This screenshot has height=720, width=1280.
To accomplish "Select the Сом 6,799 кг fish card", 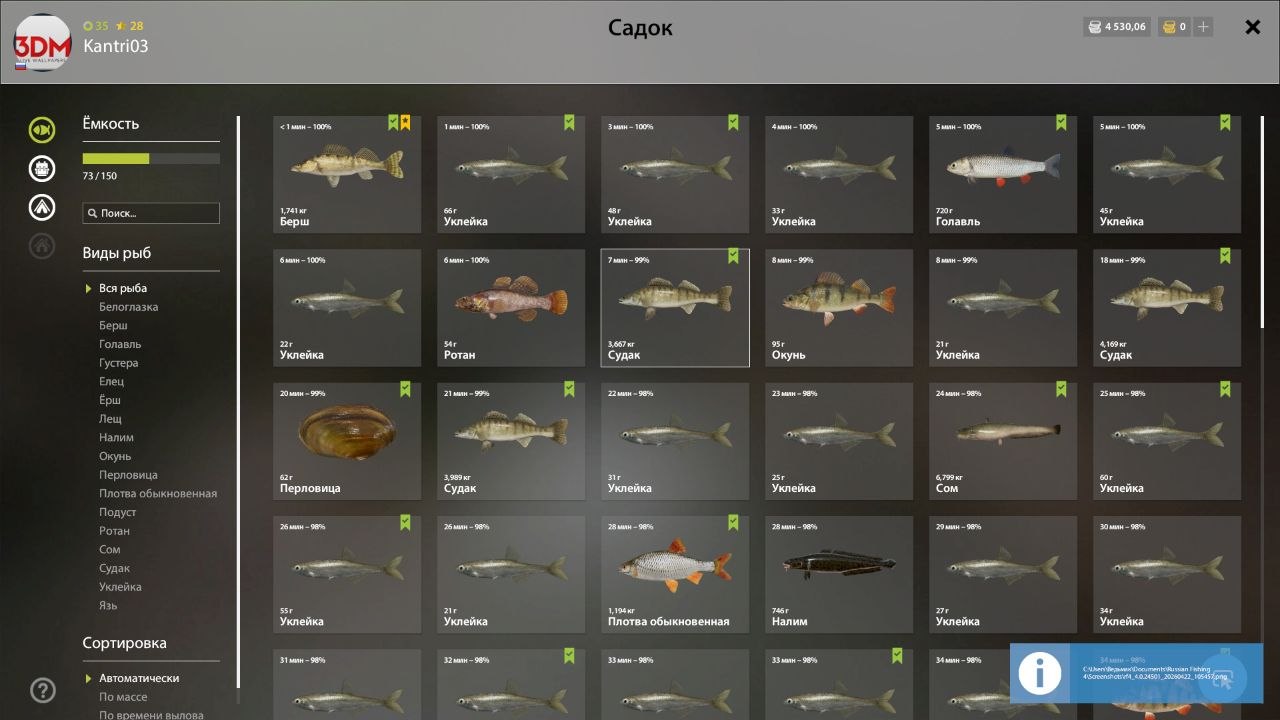I will [x=1003, y=441].
